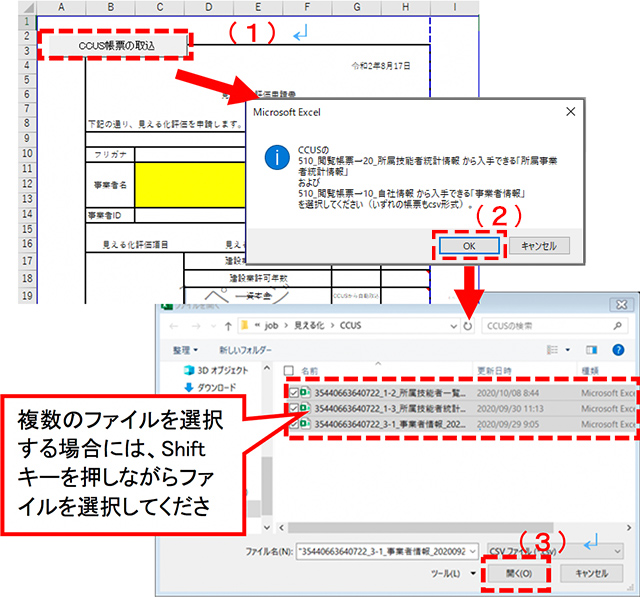The height and width of the screenshot is (597, 640).
Task: Click the refresh icon beside address bar
Action: point(467,326)
